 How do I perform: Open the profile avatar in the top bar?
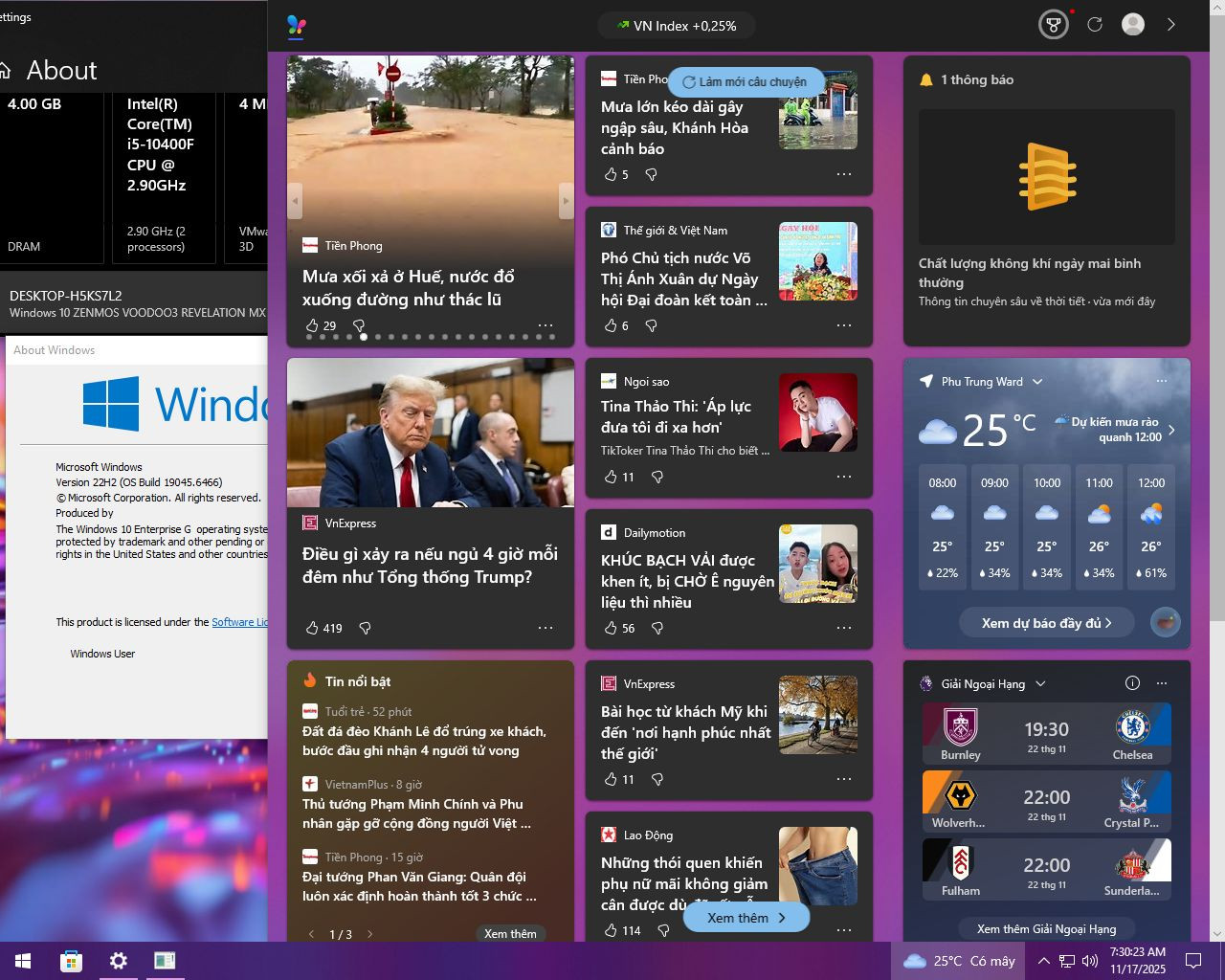1133,24
